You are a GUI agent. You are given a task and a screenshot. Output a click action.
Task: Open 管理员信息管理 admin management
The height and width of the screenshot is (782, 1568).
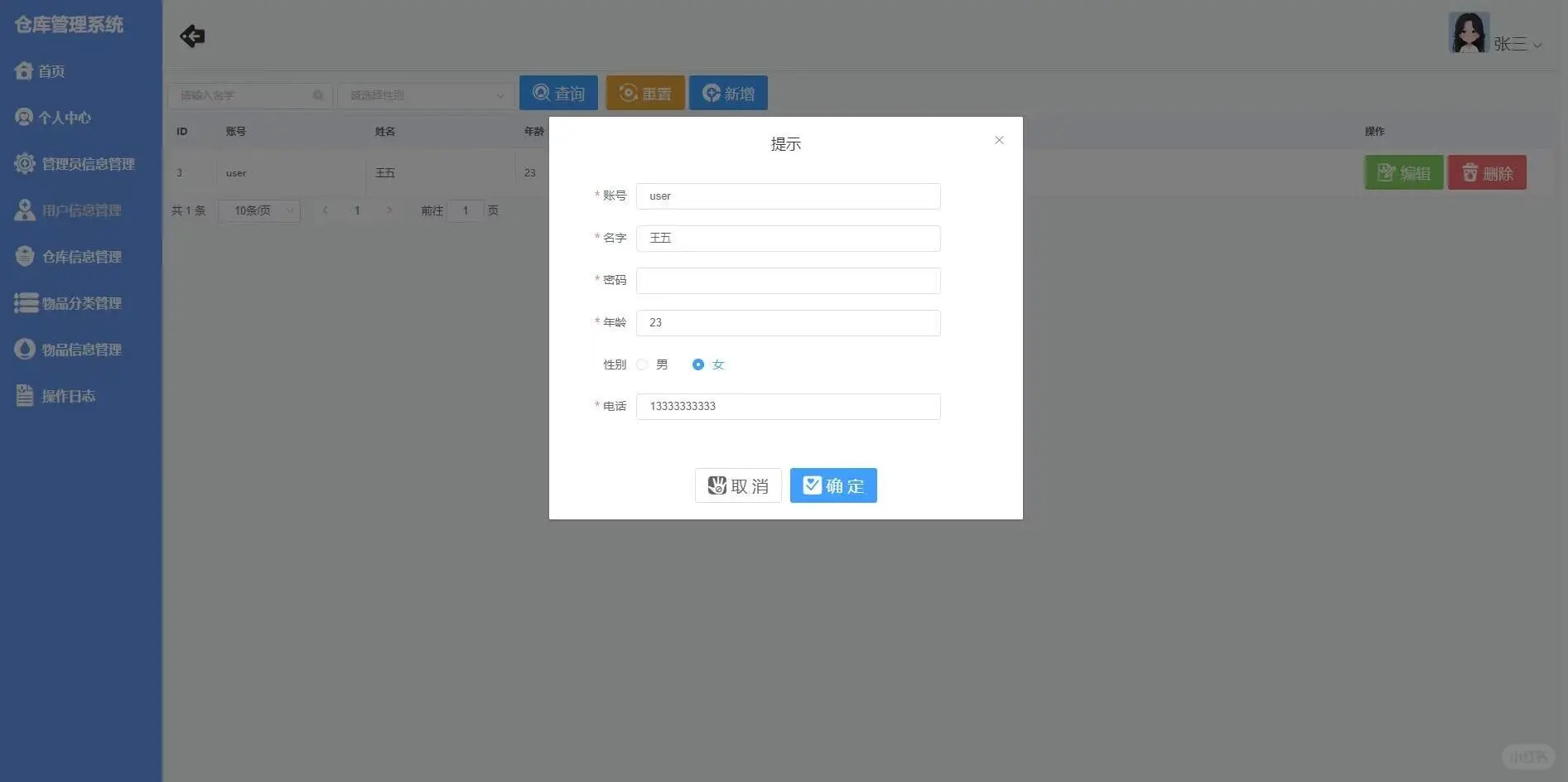pos(87,163)
